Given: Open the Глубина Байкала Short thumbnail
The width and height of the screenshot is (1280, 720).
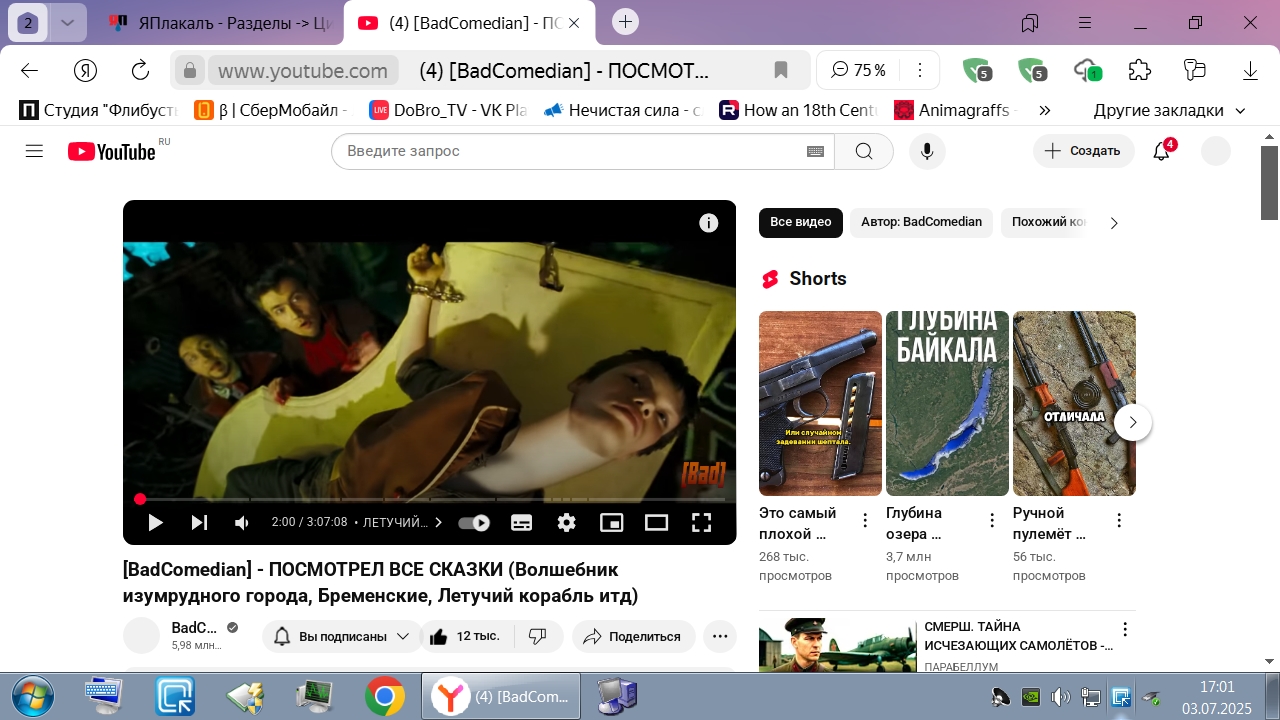Looking at the screenshot, I should click(x=947, y=403).
